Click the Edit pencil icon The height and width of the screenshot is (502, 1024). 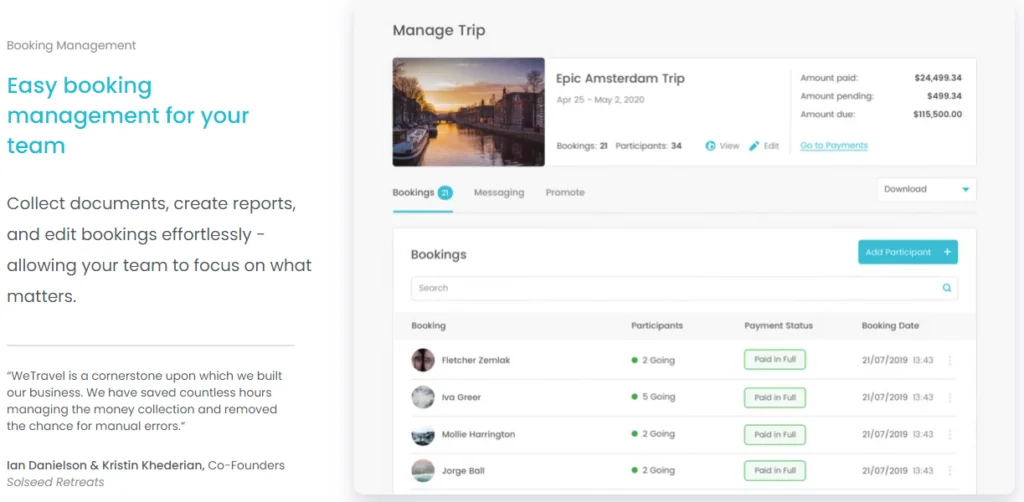click(x=754, y=146)
